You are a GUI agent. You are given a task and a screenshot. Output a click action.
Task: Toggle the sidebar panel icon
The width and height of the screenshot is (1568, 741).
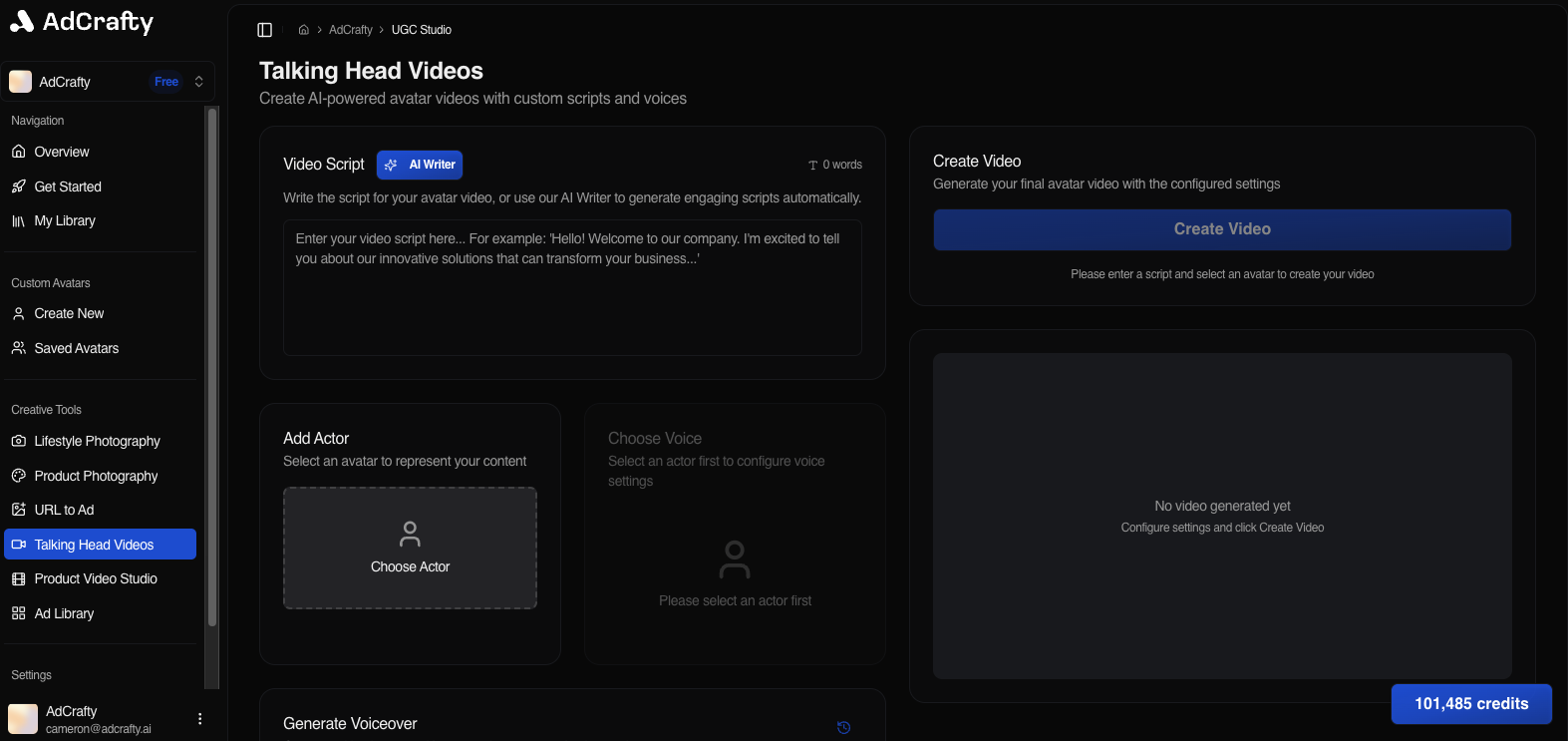coord(265,30)
